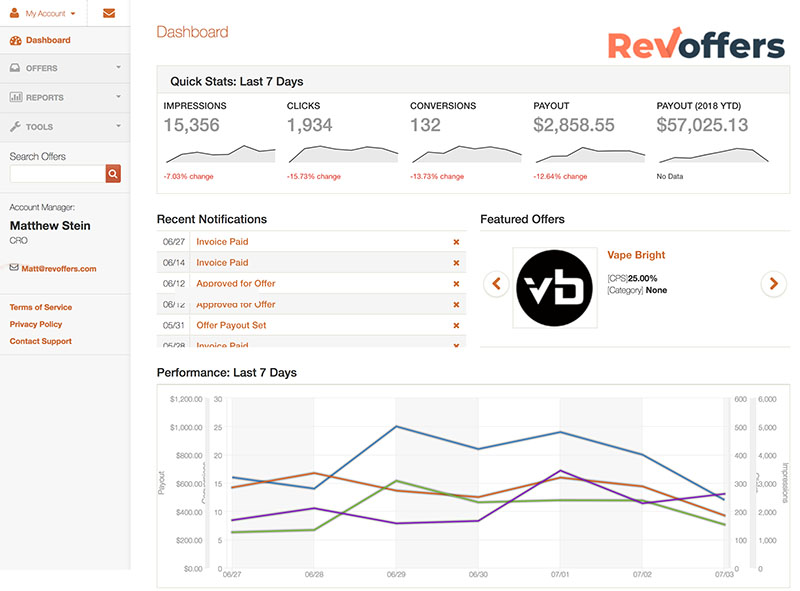Click the Tools wrench icon
The image size is (800, 591).
point(14,126)
